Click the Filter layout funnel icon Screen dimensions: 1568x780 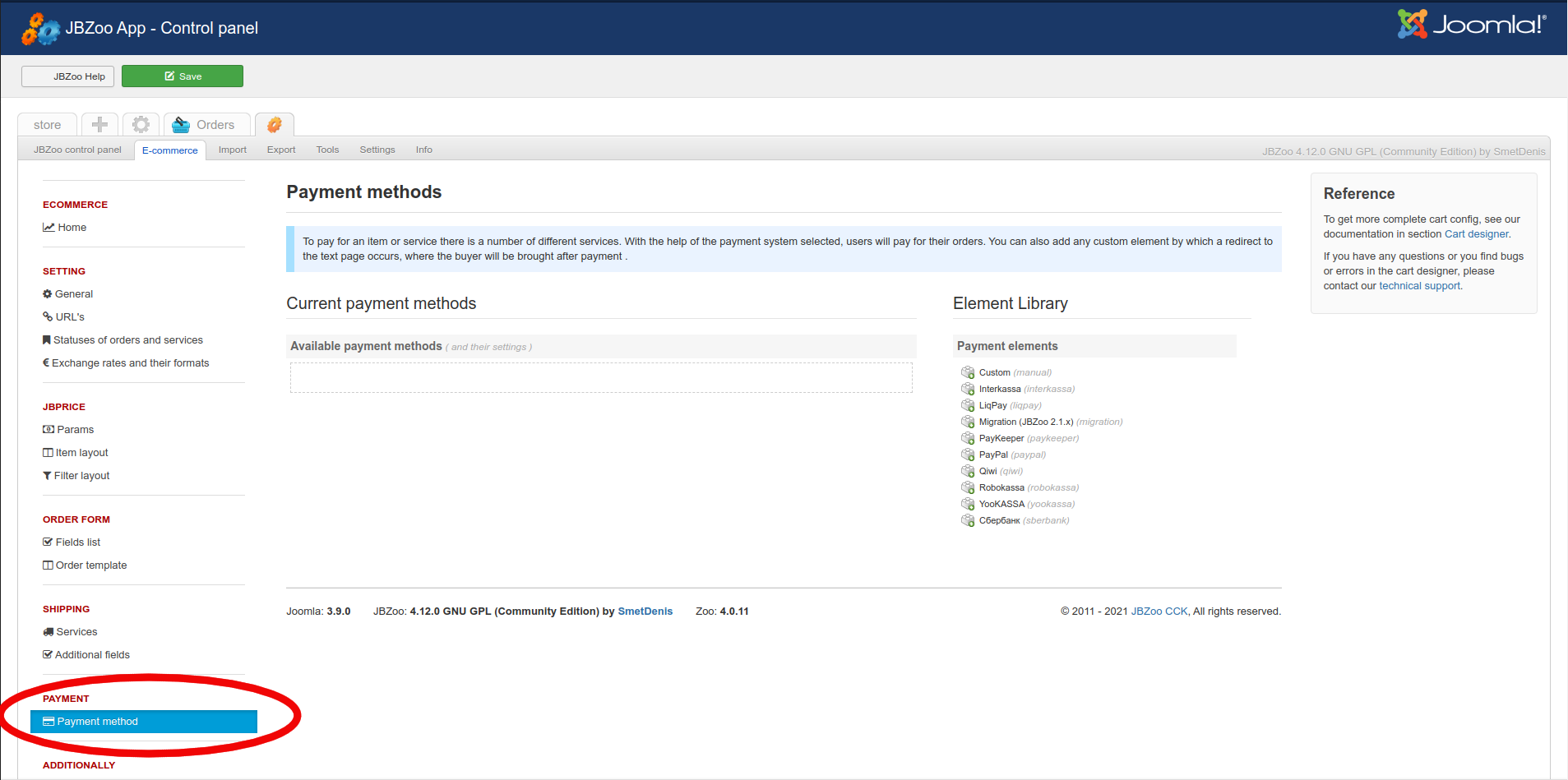[47, 476]
